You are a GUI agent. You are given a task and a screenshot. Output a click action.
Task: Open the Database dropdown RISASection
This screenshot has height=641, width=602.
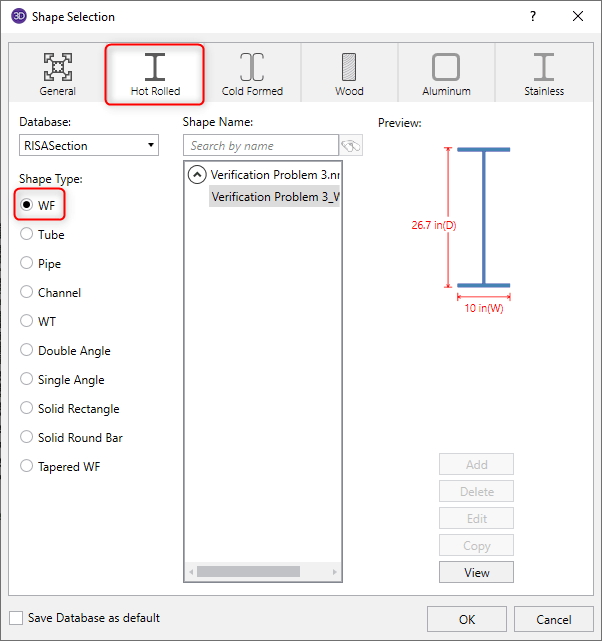(89, 146)
